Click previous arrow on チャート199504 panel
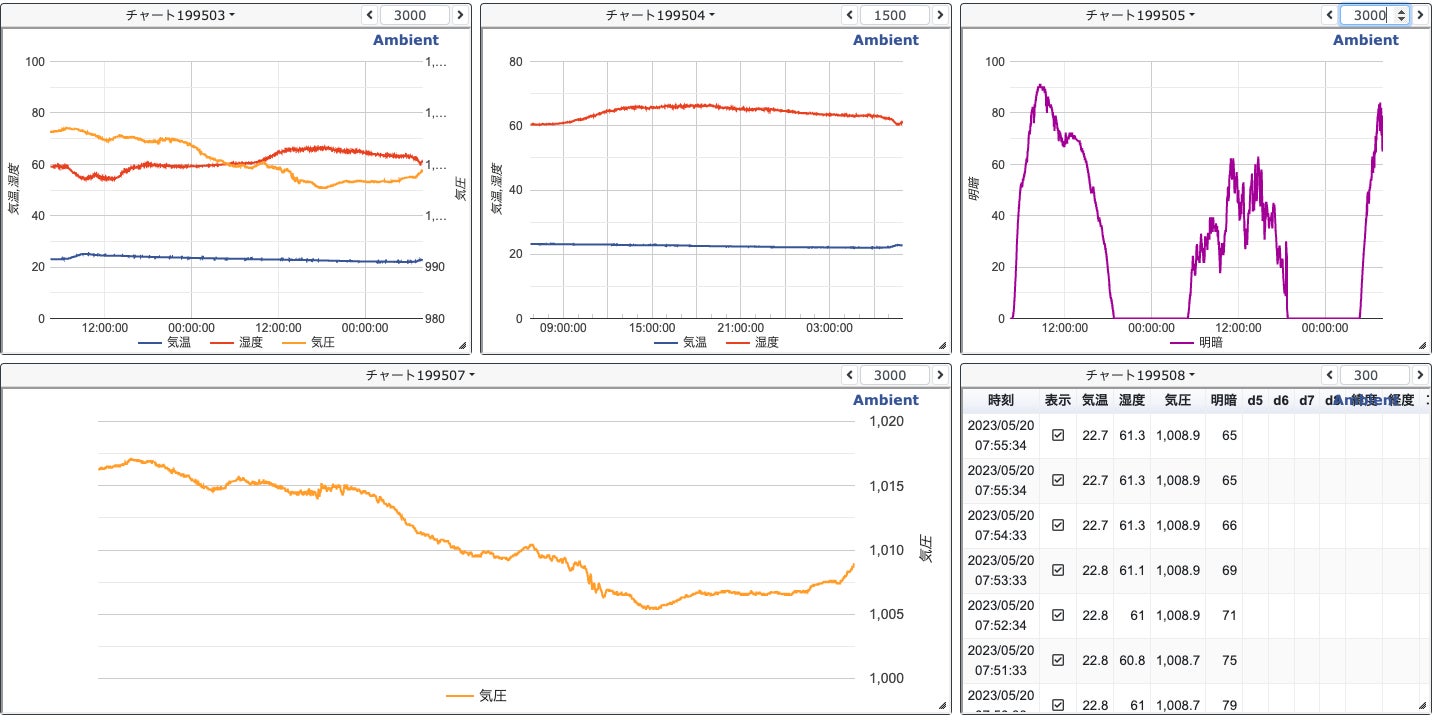1436x722 pixels. (x=850, y=15)
